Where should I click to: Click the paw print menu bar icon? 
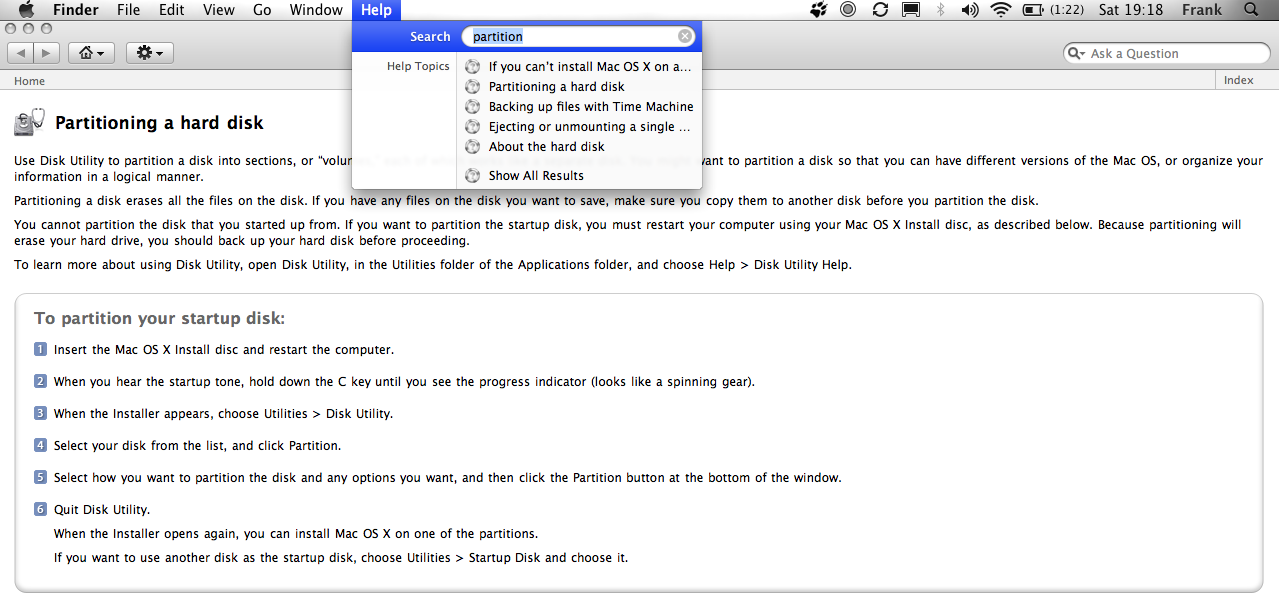[x=819, y=10]
